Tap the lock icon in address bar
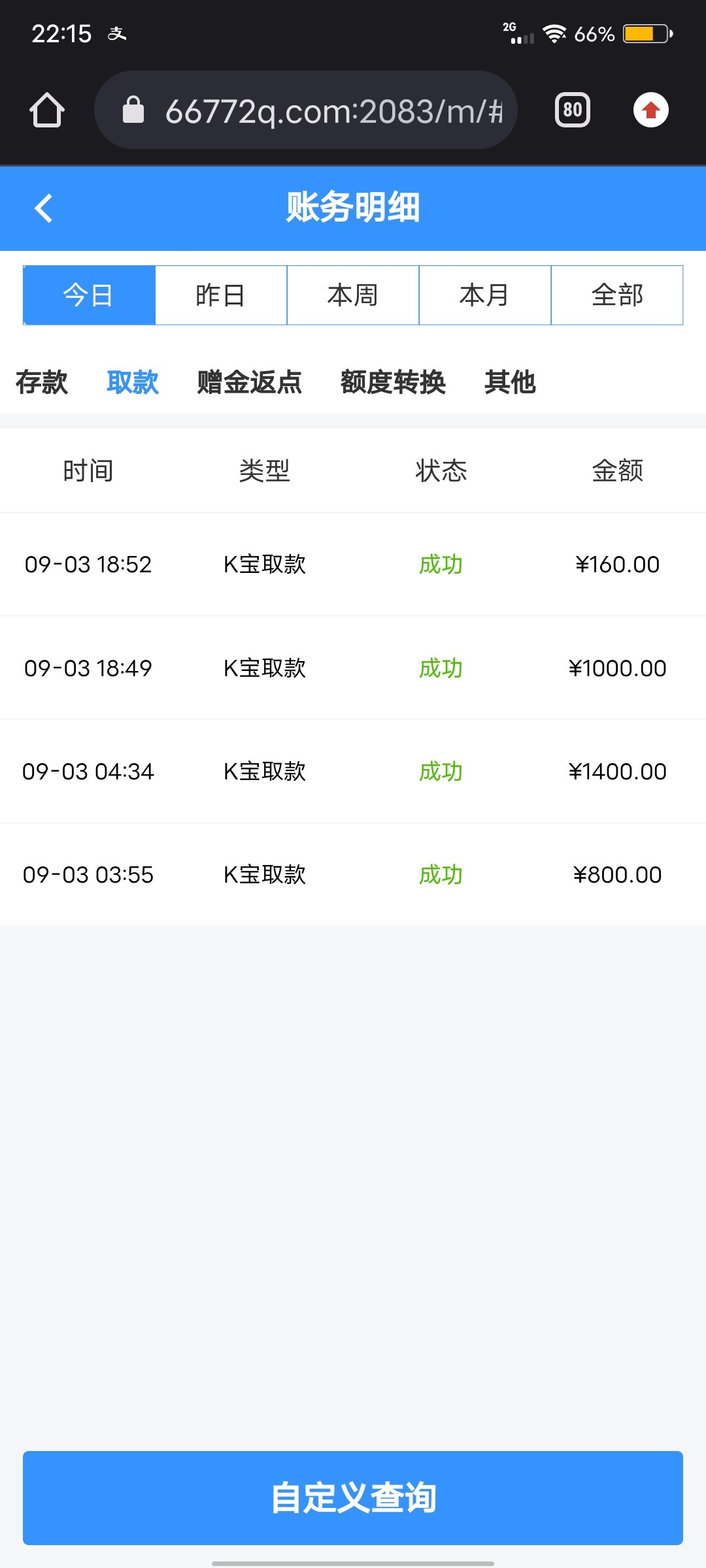Viewport: 706px width, 1568px height. click(133, 110)
